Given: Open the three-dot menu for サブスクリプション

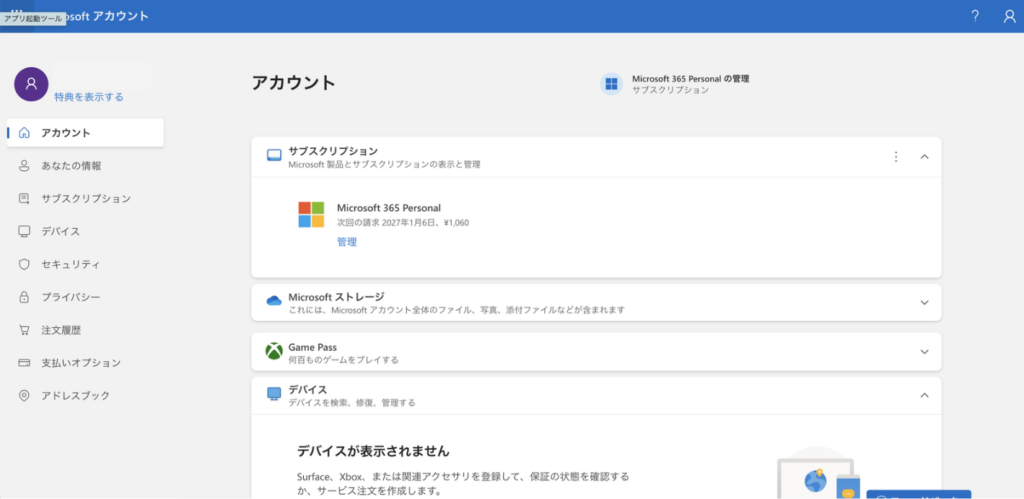Looking at the screenshot, I should [896, 157].
